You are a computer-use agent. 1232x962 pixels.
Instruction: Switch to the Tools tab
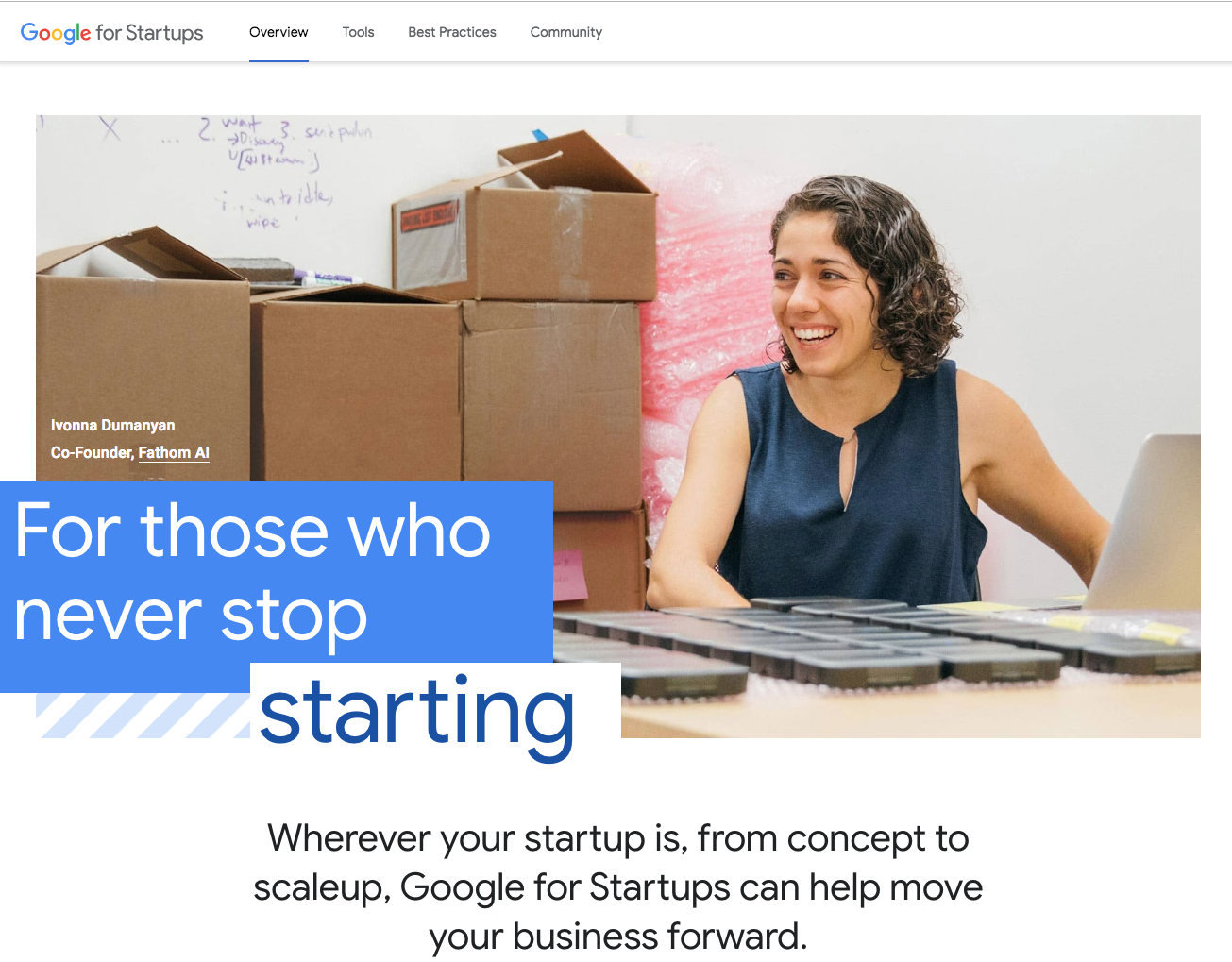(x=358, y=32)
